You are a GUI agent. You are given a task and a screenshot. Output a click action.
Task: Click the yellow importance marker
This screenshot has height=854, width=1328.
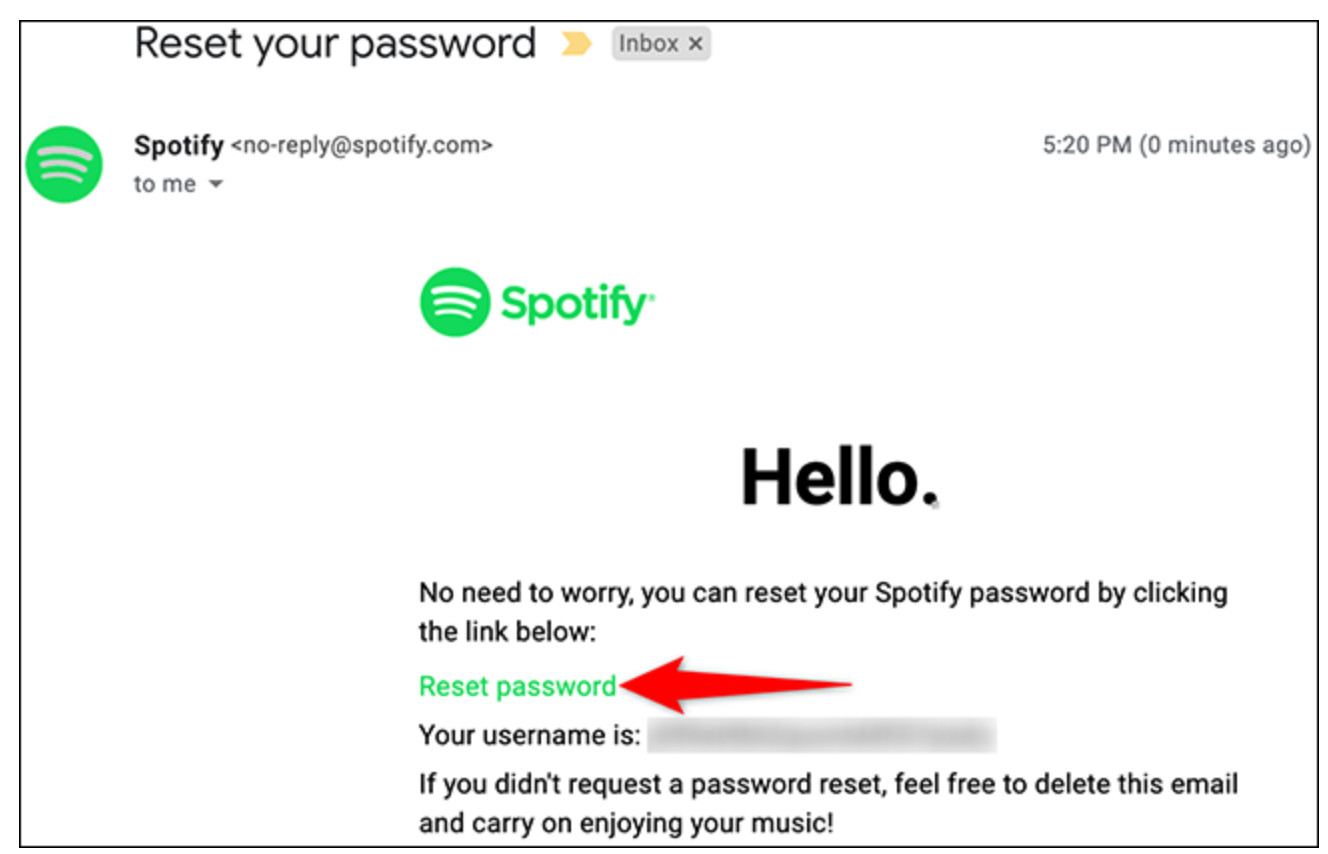click(576, 45)
